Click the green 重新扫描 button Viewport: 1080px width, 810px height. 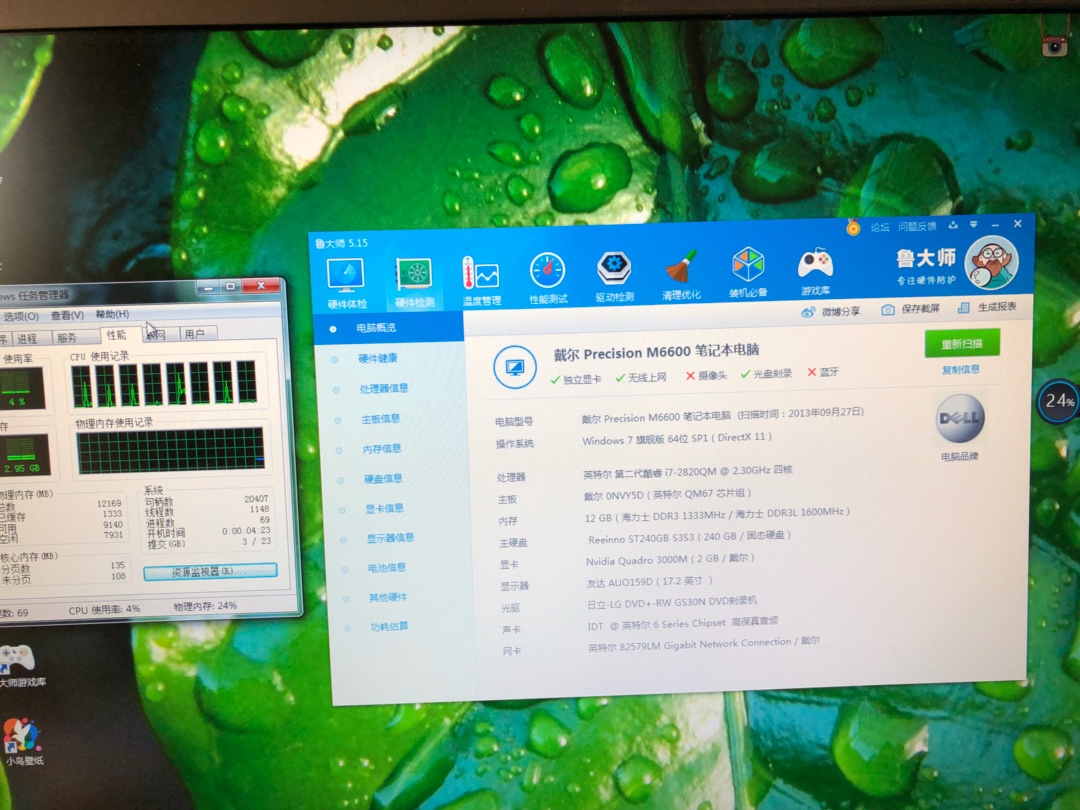(962, 344)
